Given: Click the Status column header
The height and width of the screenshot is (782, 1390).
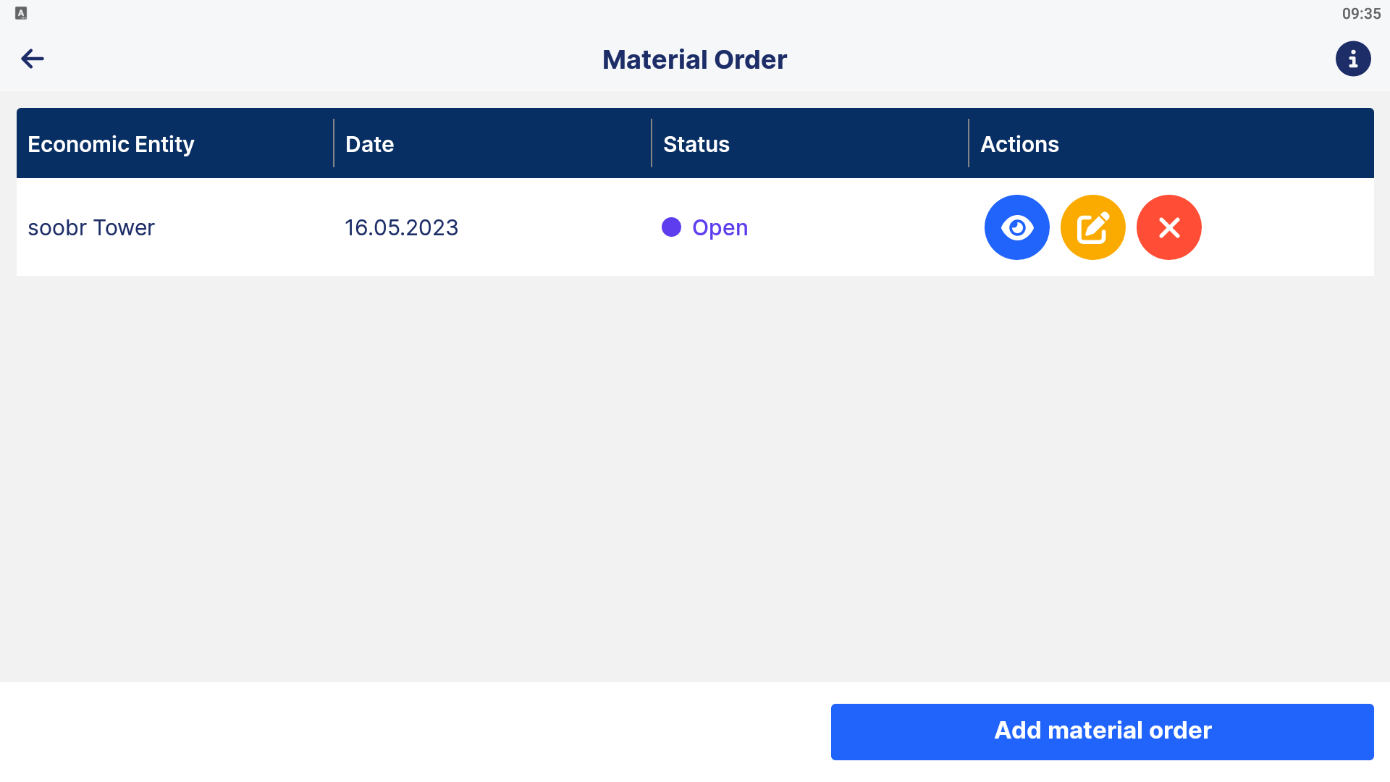Looking at the screenshot, I should [x=696, y=144].
